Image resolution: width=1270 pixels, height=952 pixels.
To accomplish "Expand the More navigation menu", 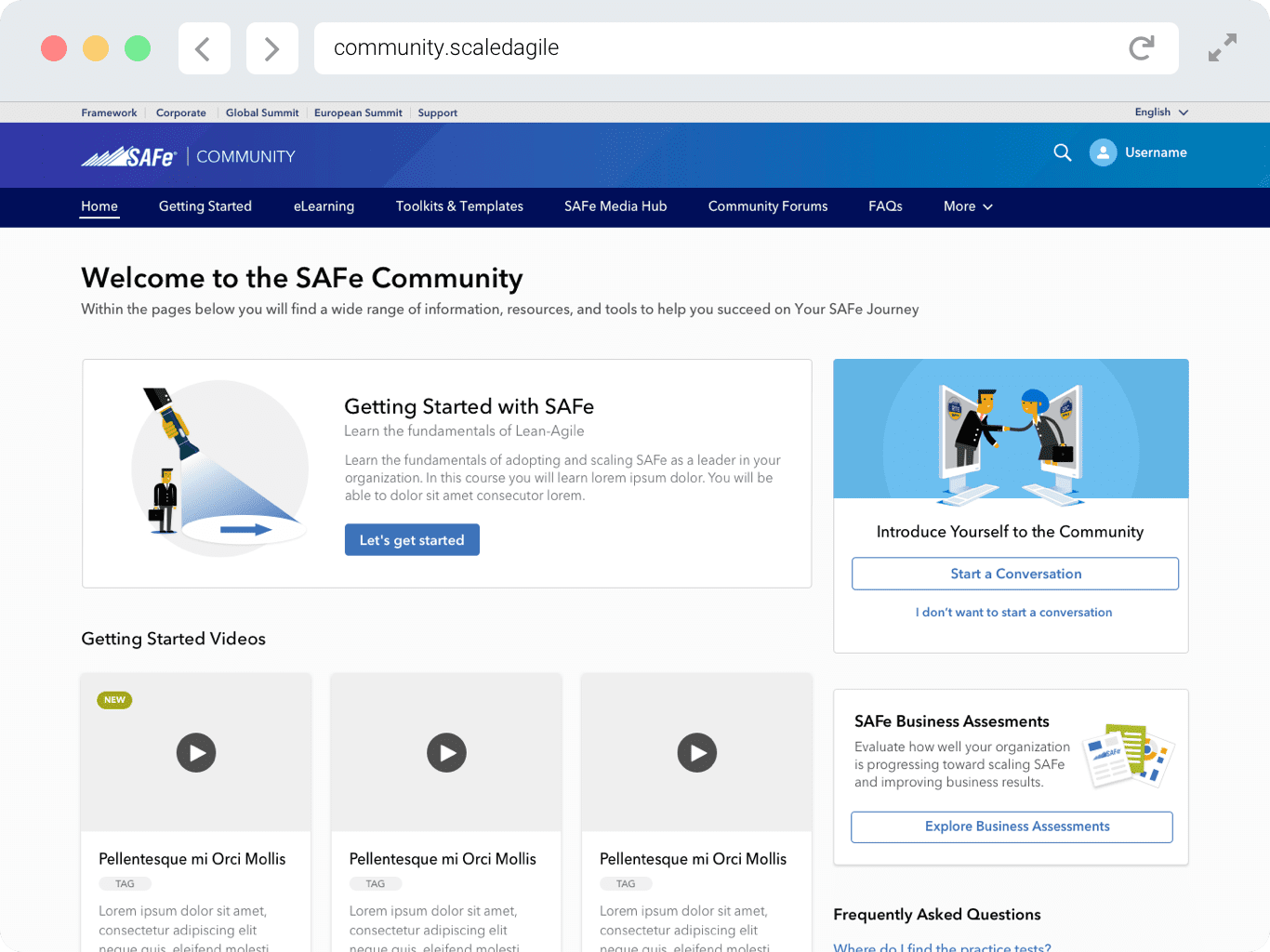I will pos(968,206).
